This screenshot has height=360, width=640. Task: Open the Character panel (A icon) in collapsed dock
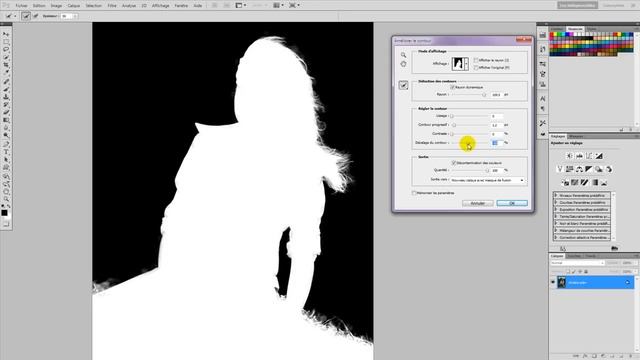pyautogui.click(x=542, y=99)
